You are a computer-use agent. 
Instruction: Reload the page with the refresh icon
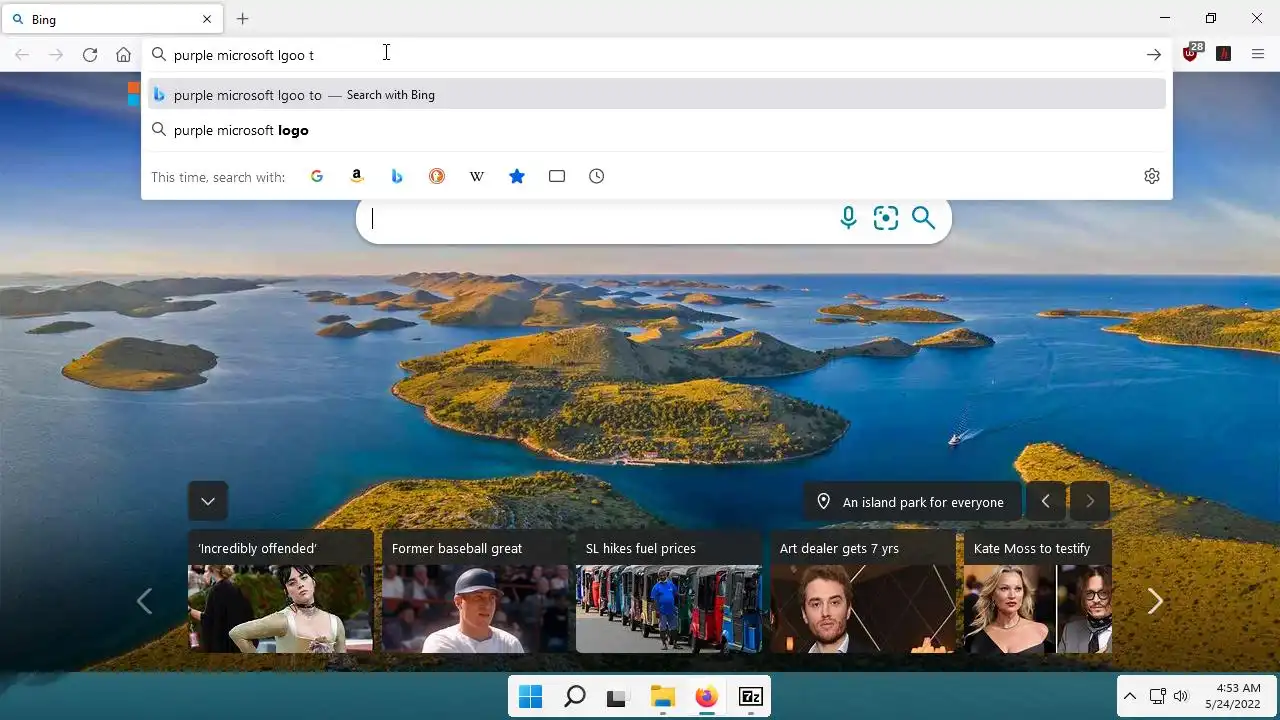pos(90,55)
